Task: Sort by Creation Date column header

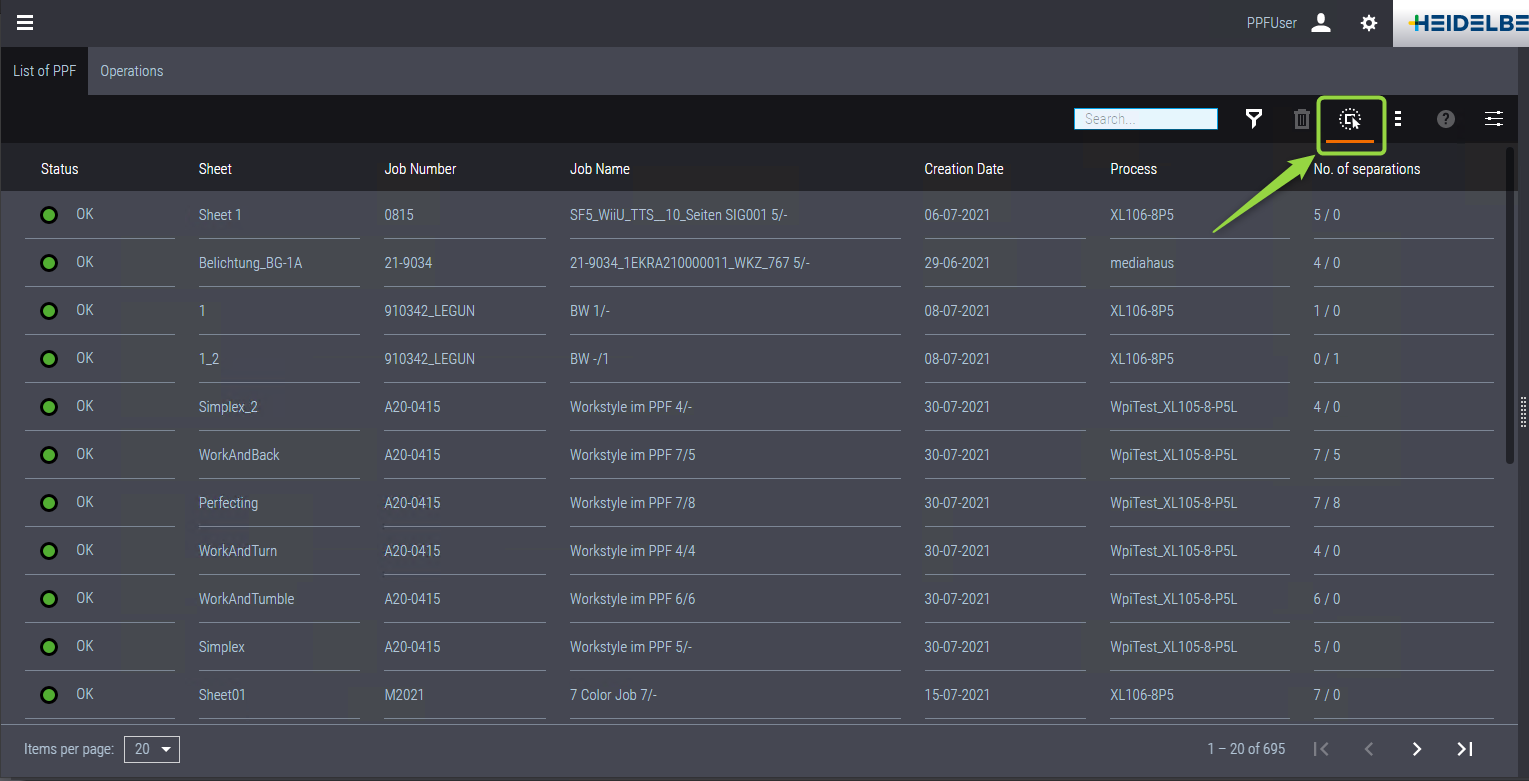Action: click(963, 169)
